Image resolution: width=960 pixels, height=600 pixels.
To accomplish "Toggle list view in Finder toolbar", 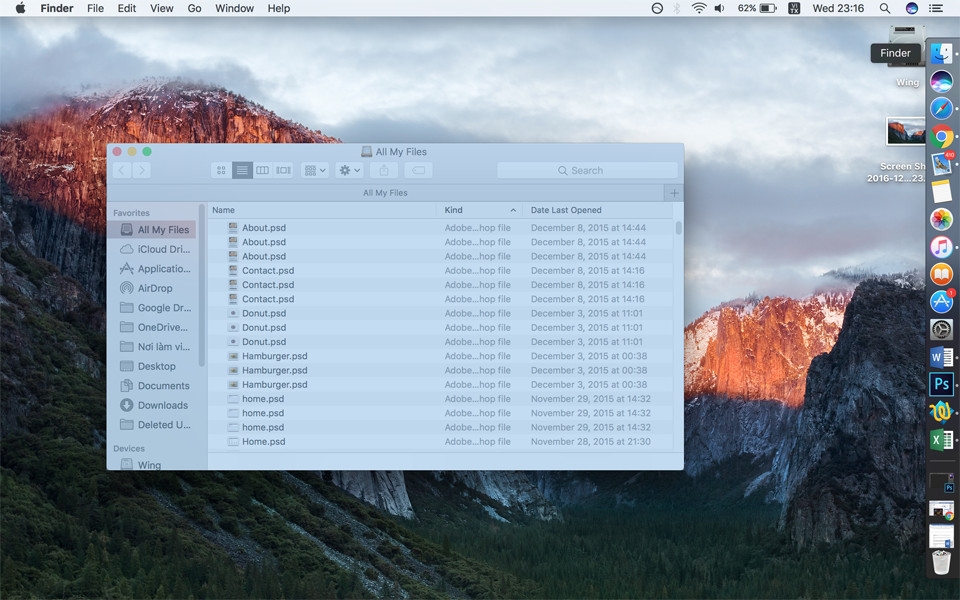I will tap(242, 171).
